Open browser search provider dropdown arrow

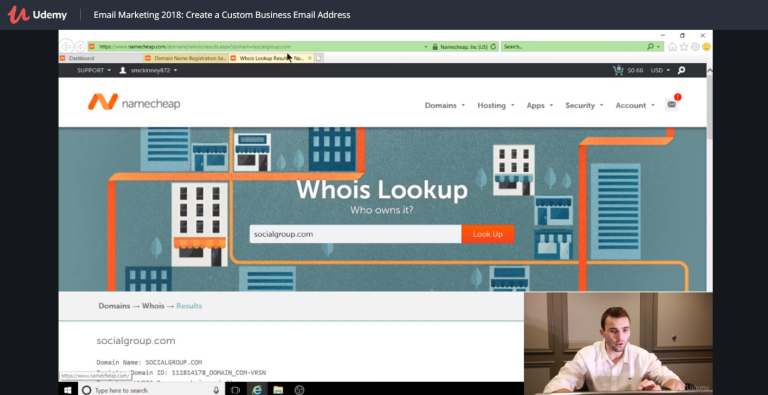click(x=658, y=47)
